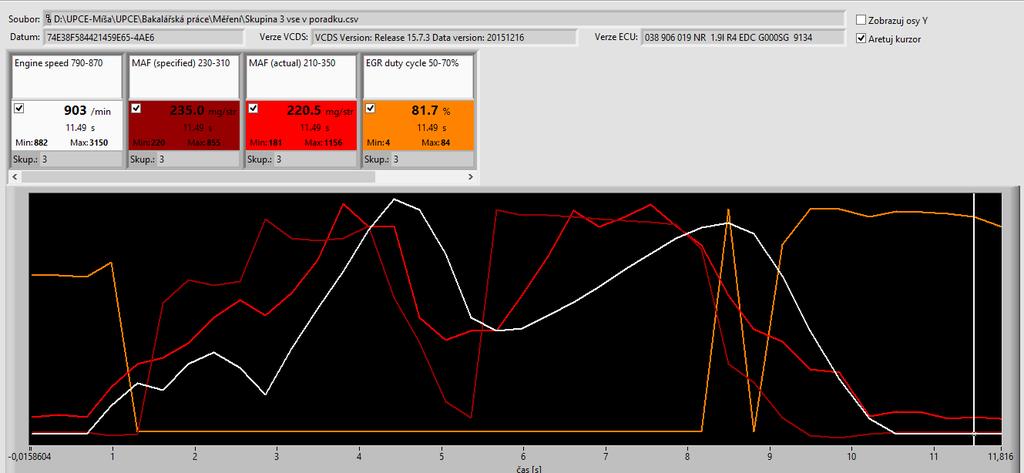1024x473 pixels.
Task: Enable the Zobrazuj osy Y checkbox
Action: [861, 20]
